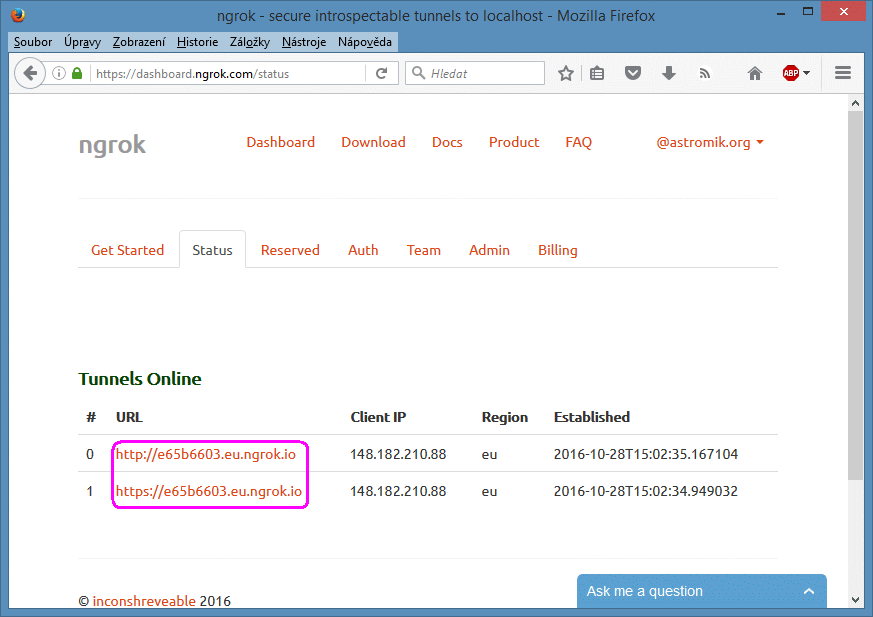The width and height of the screenshot is (873, 617).
Task: Click the Dashboard navigation link
Action: 281,143
